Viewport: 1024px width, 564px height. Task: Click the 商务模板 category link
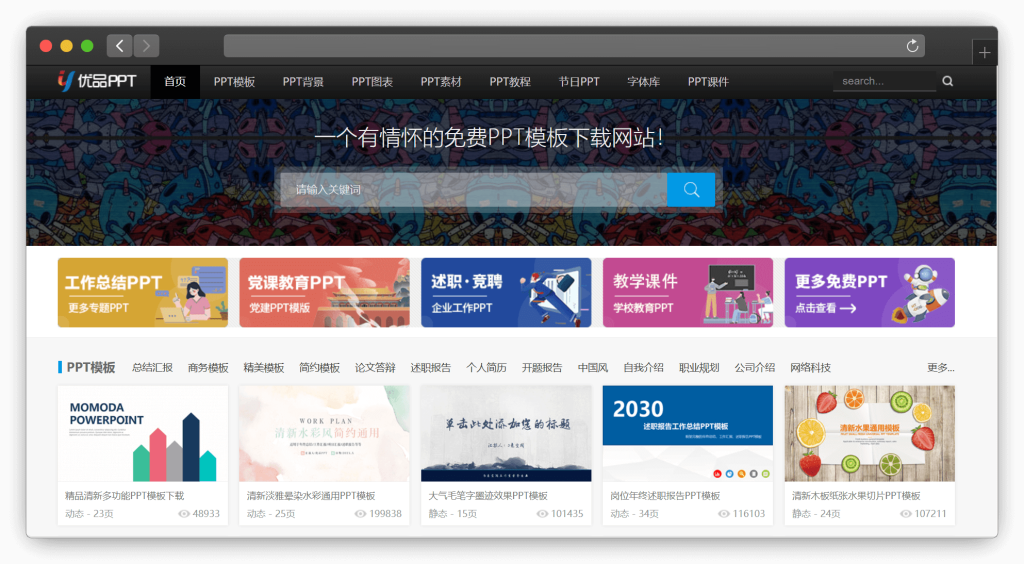point(208,368)
